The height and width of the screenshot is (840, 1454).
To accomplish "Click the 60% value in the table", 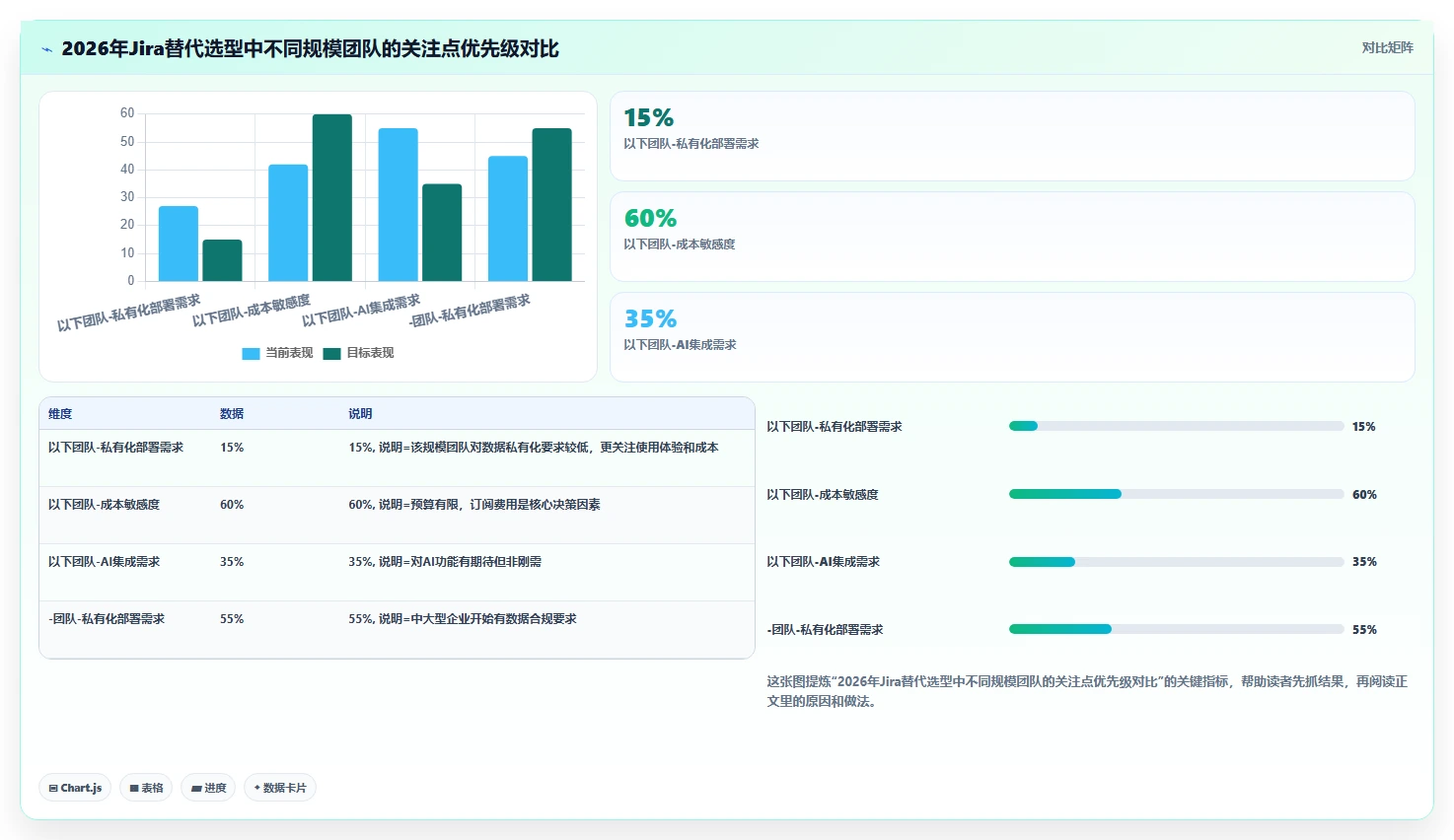I will pos(232,505).
